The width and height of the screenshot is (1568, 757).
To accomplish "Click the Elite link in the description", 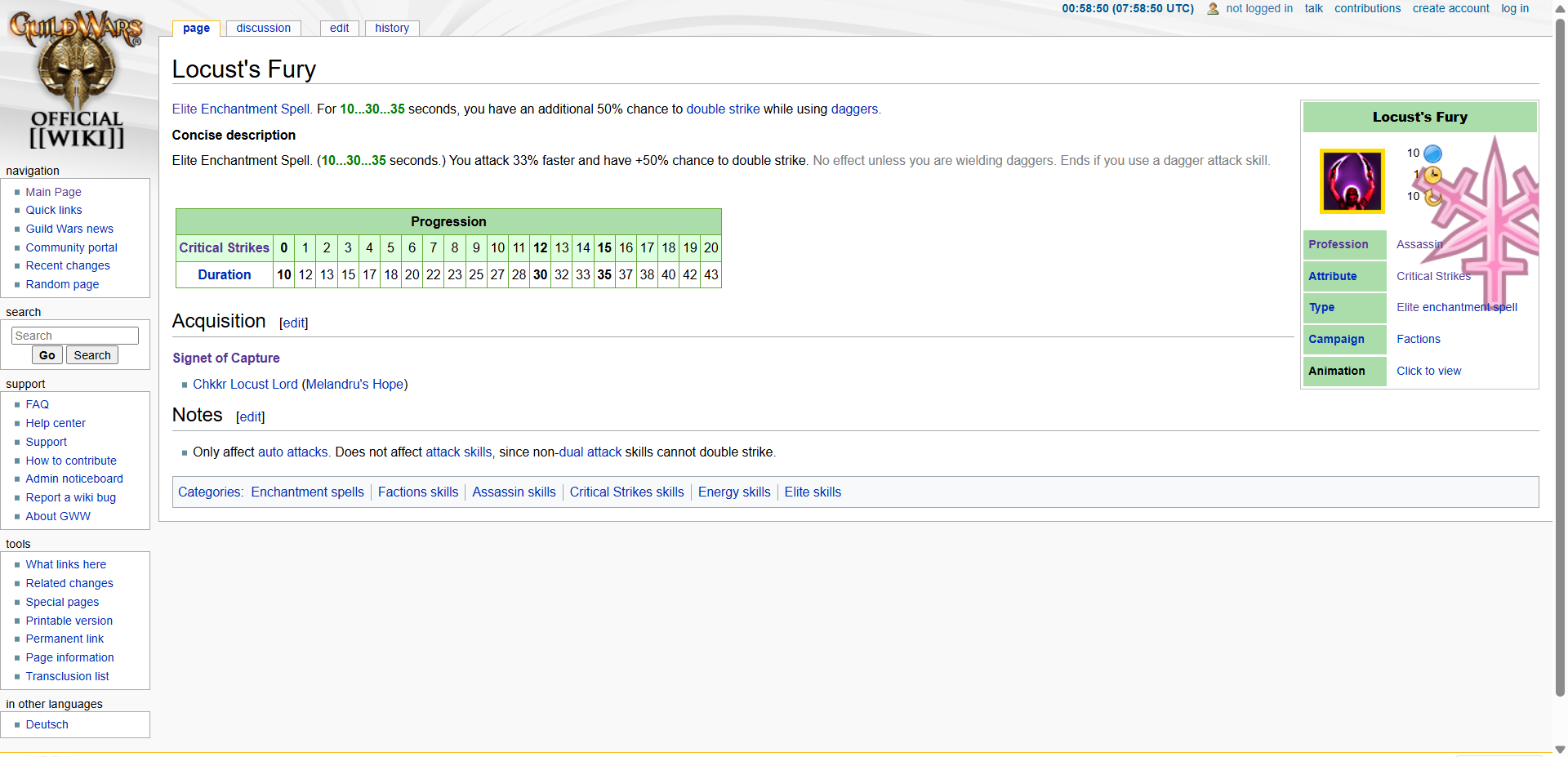I will [185, 109].
